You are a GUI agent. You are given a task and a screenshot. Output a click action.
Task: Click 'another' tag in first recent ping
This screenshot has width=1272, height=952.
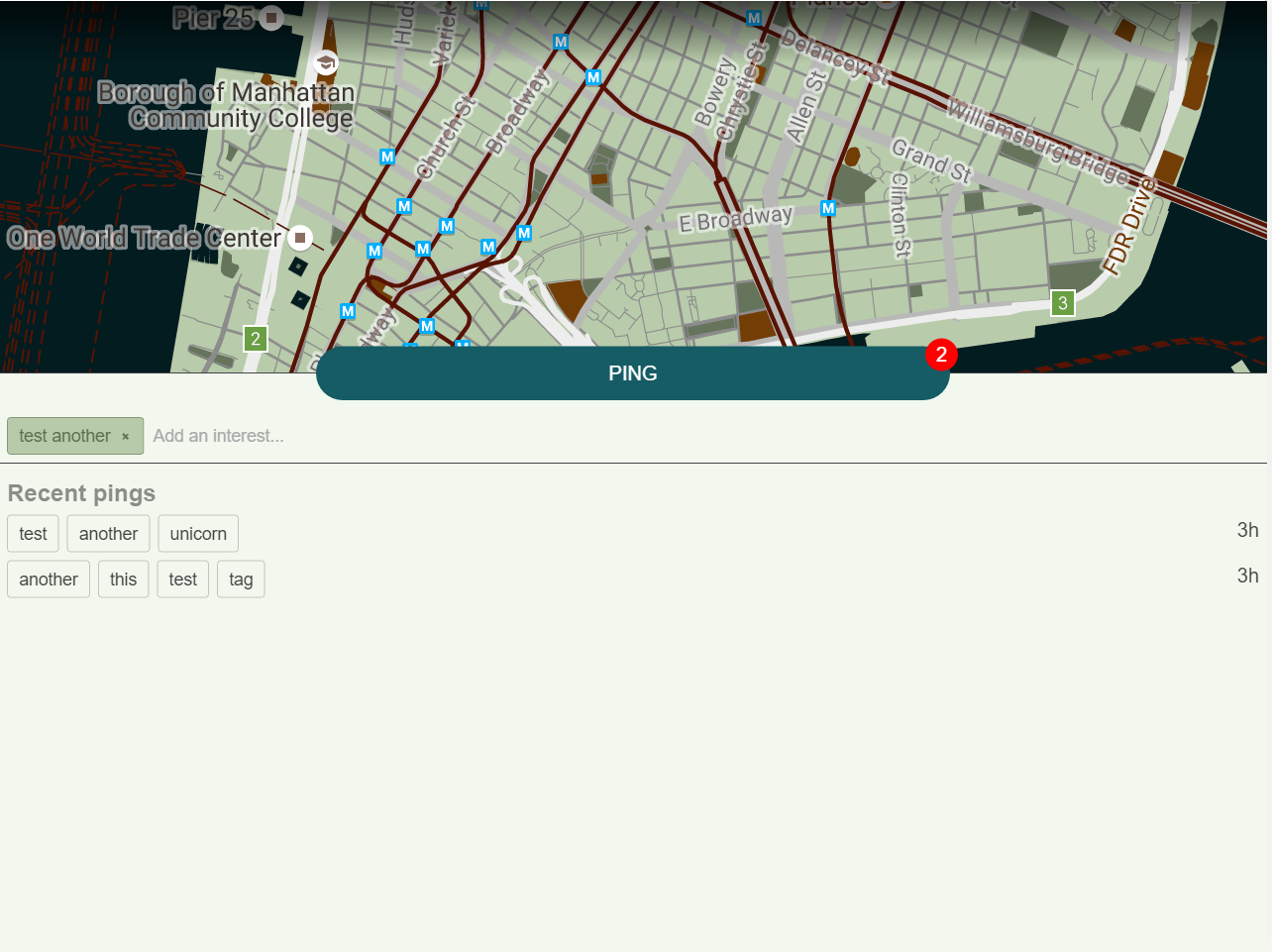[x=108, y=534]
